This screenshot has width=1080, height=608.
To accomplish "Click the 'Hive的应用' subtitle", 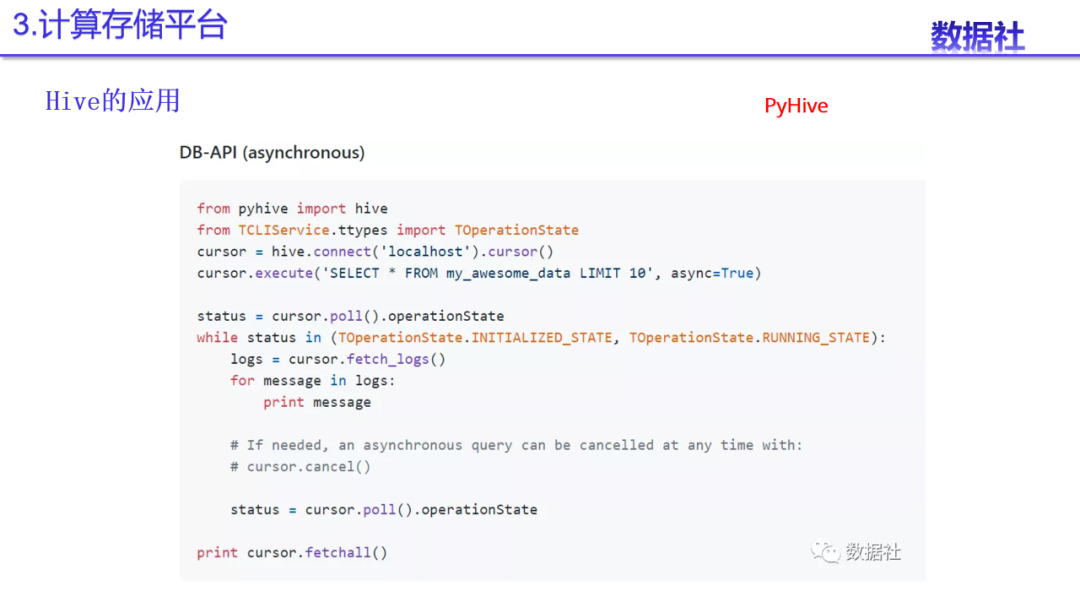I will [x=112, y=101].
